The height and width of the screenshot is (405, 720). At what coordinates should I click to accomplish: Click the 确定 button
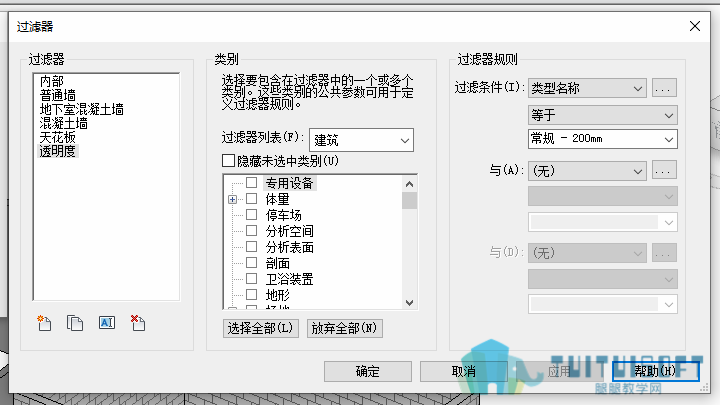click(368, 371)
